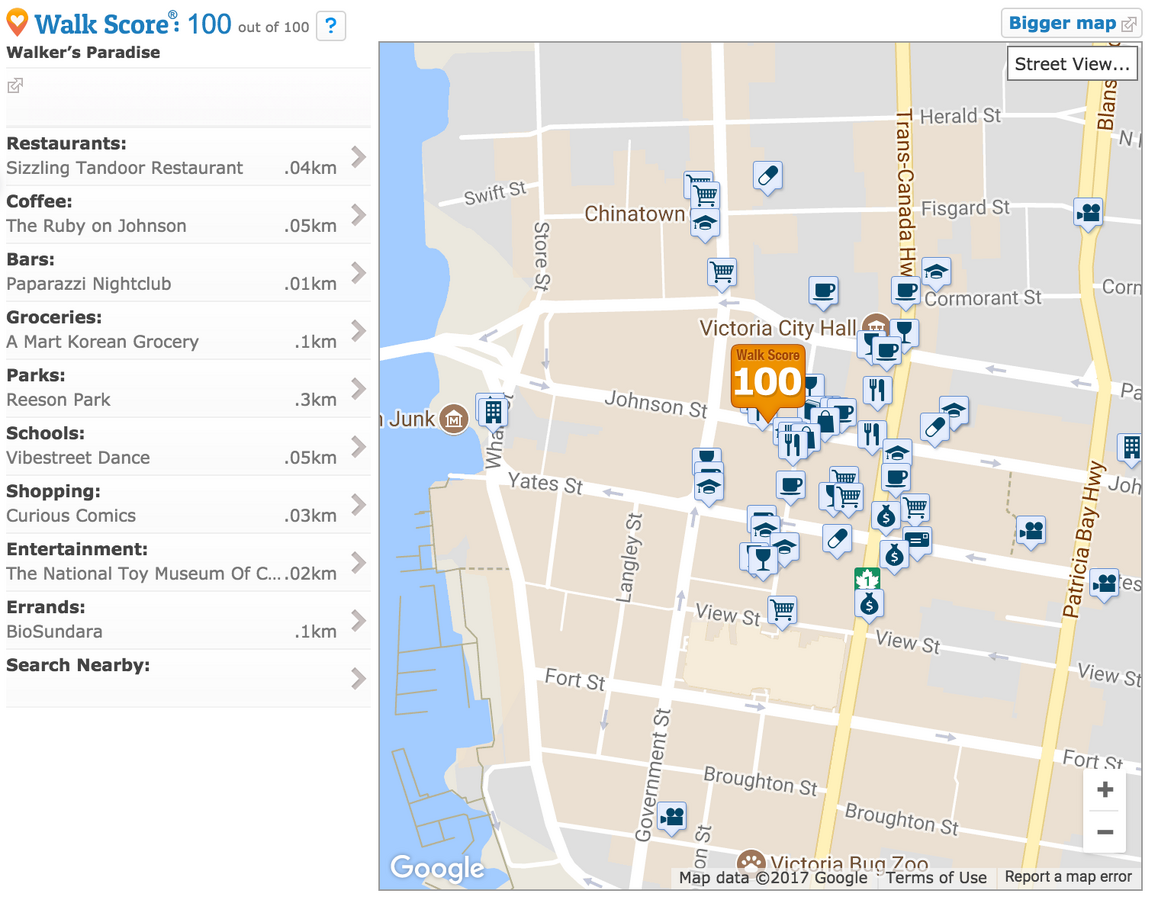The height and width of the screenshot is (900, 1158).
Task: Select Curious Comics entry
Action: (71, 516)
